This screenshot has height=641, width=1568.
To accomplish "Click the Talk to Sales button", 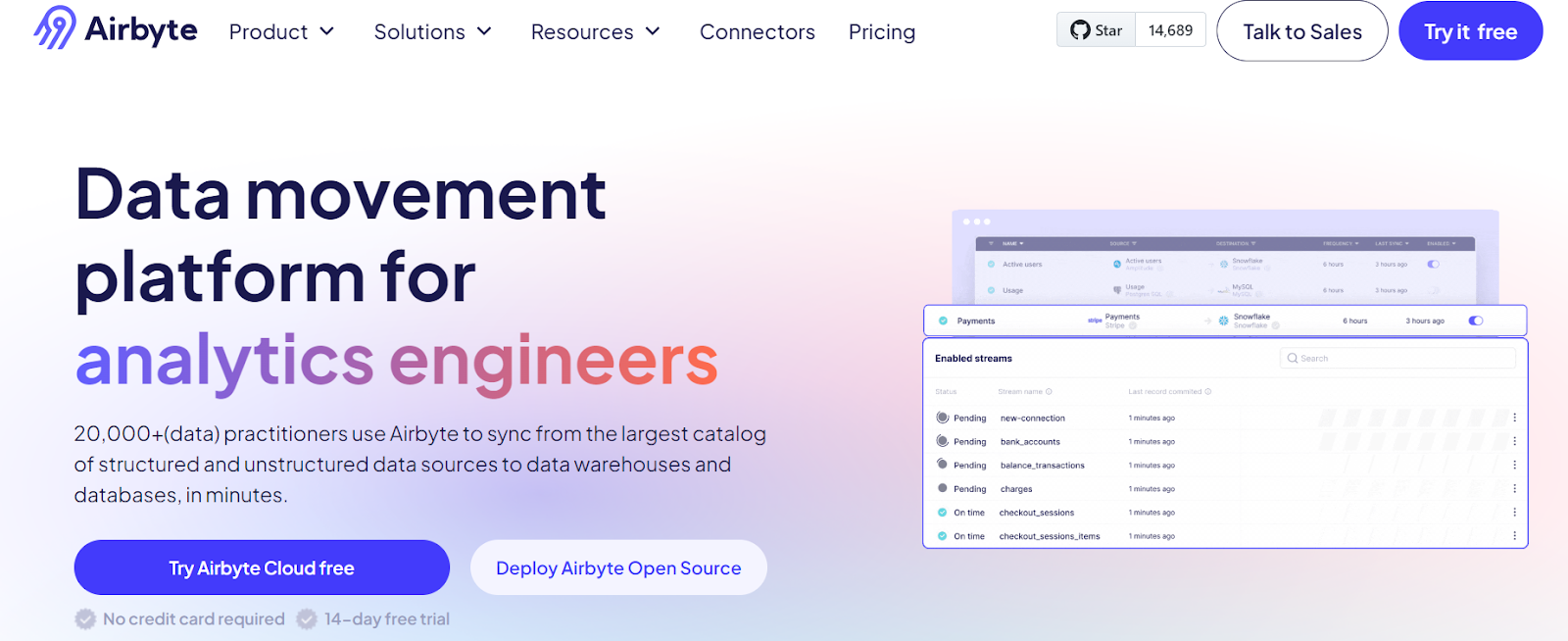I will pos(1302,31).
